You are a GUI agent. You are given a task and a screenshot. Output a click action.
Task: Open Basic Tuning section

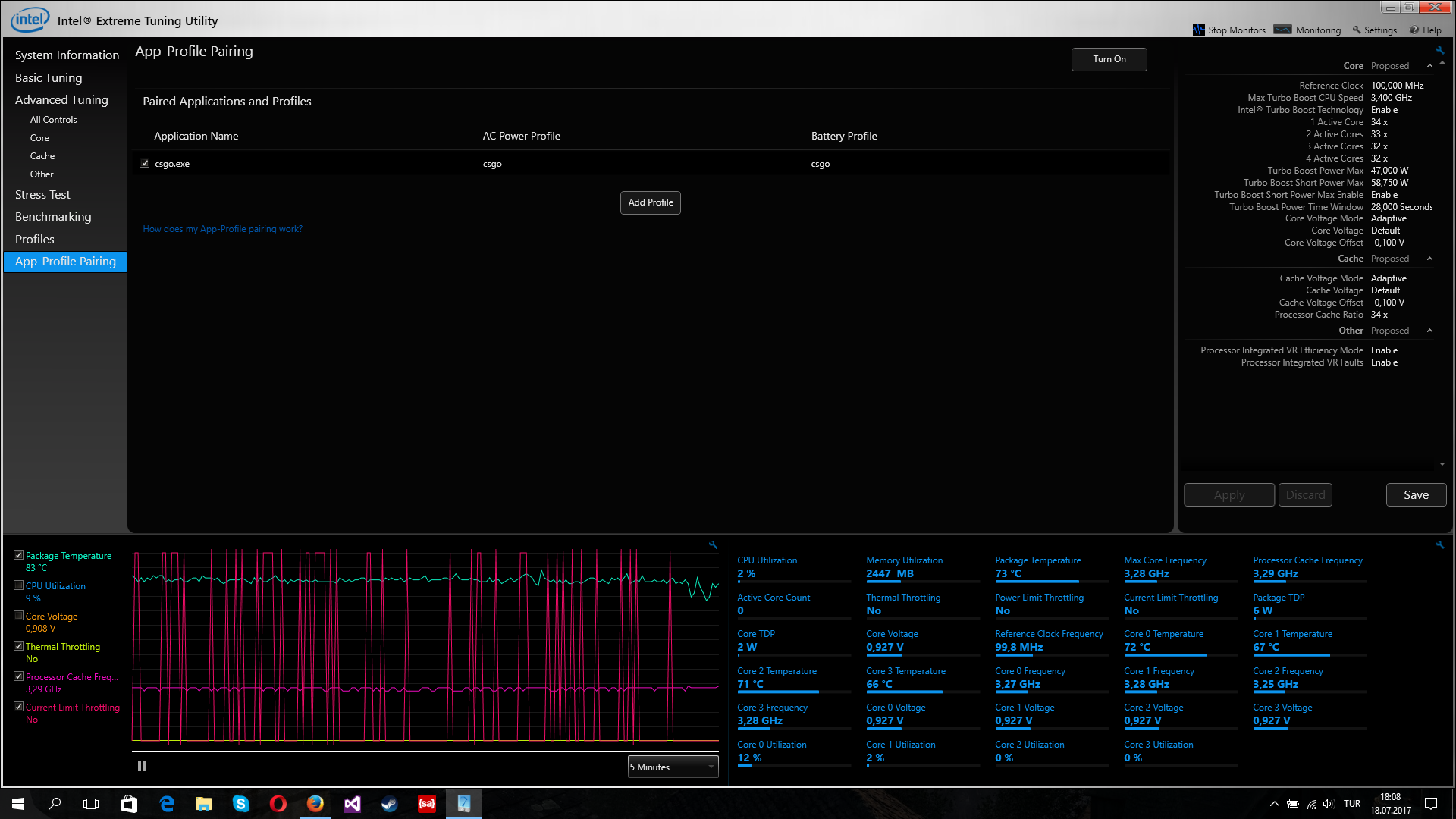tap(49, 77)
